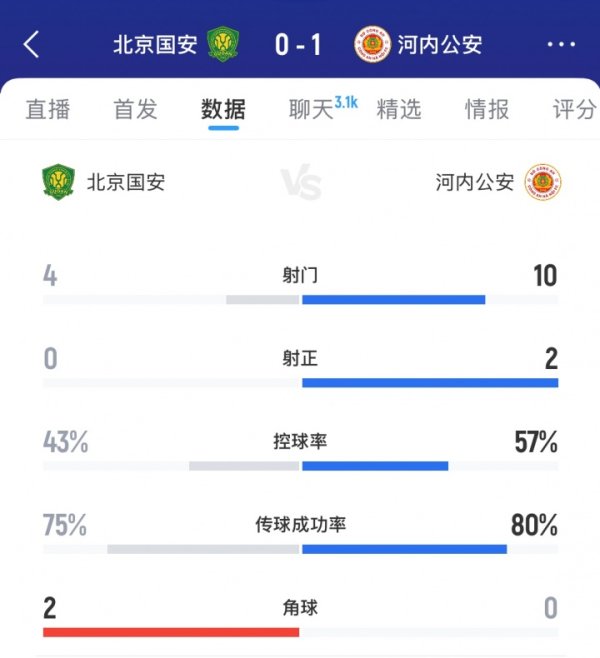Open the 聊天 chat tab
Screen dimensions: 600x658
click(x=311, y=109)
